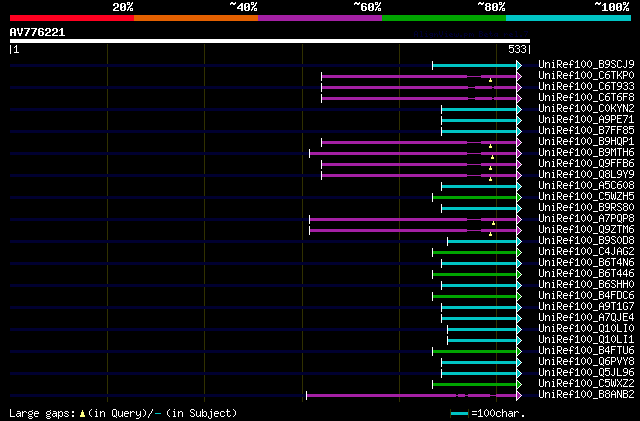Select the UniRef100_C4JAG2 label

[586, 252]
